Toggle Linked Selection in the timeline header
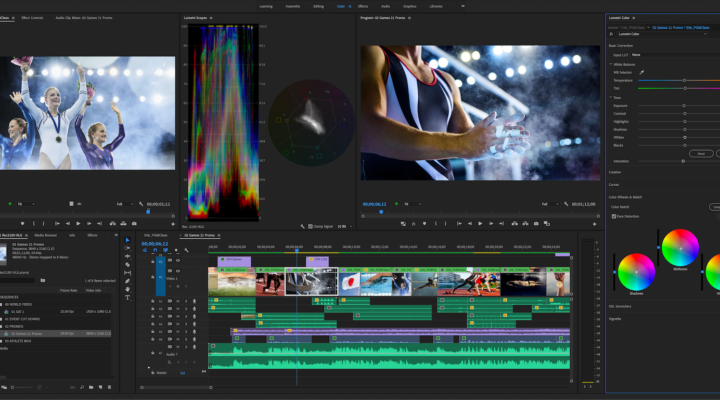720x400 pixels. (165, 250)
